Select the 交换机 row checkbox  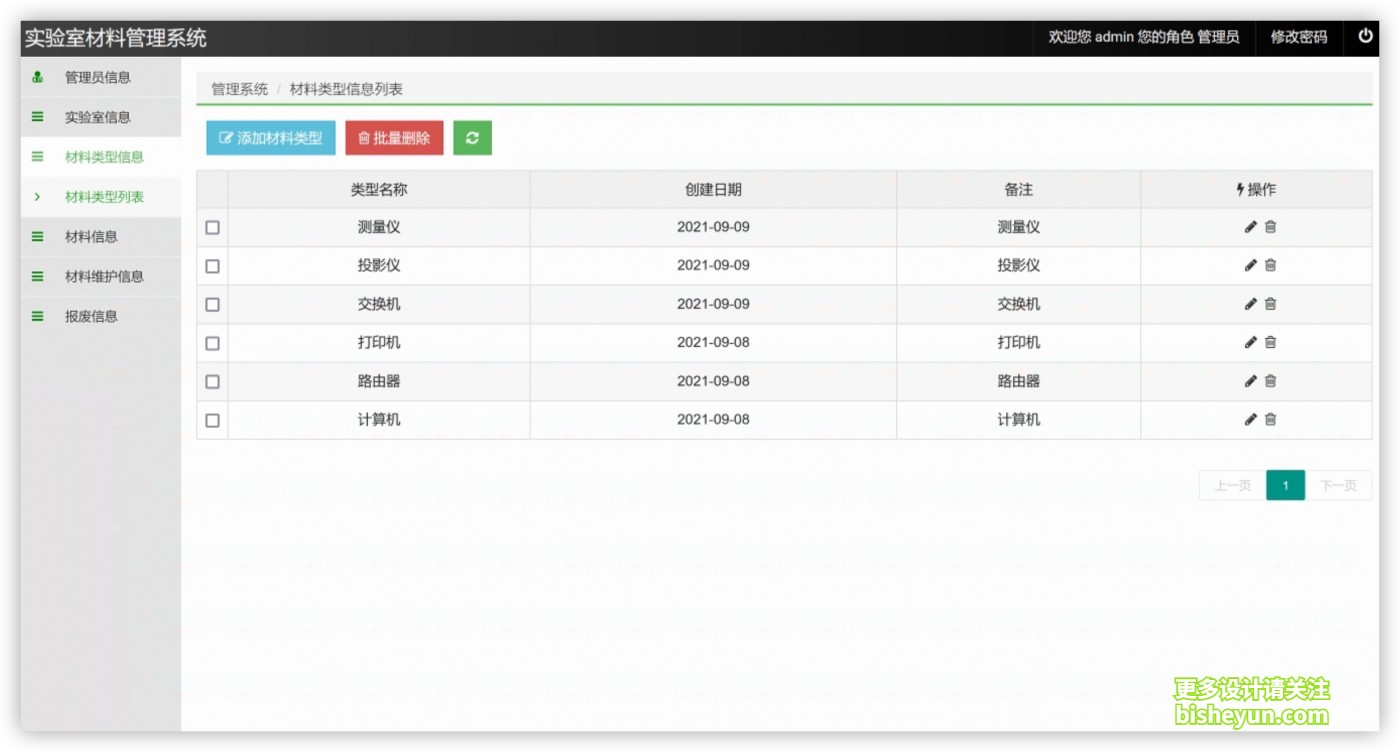pos(212,304)
